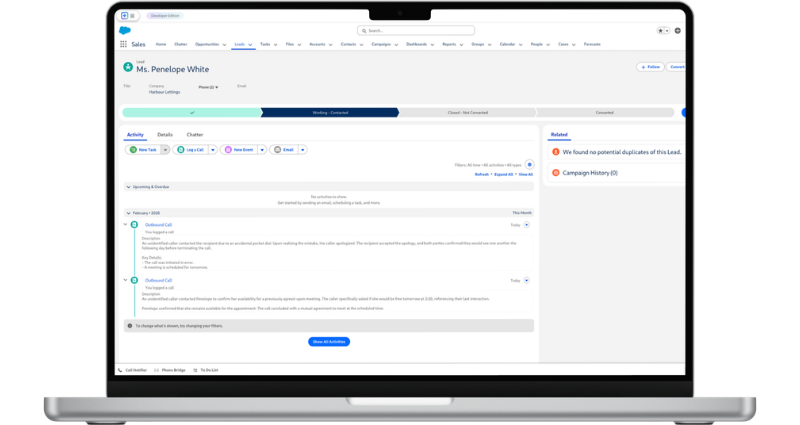Open Chatter in the top navigation bar
Viewport: 800px width, 425px height.
(x=181, y=44)
